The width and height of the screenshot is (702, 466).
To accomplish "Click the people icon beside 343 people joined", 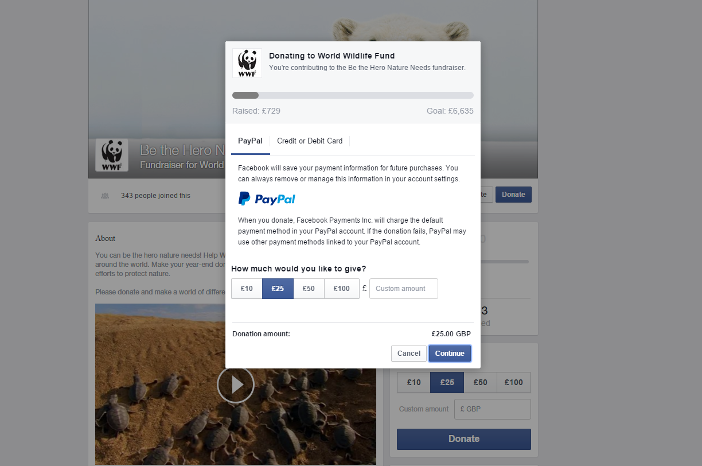I will click(105, 196).
